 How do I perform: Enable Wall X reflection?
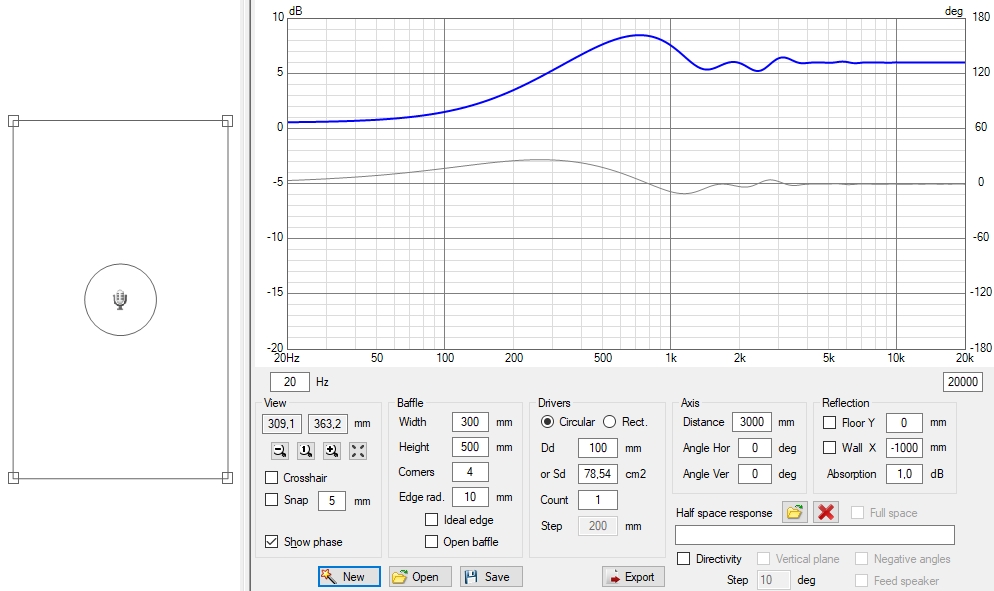tap(829, 448)
